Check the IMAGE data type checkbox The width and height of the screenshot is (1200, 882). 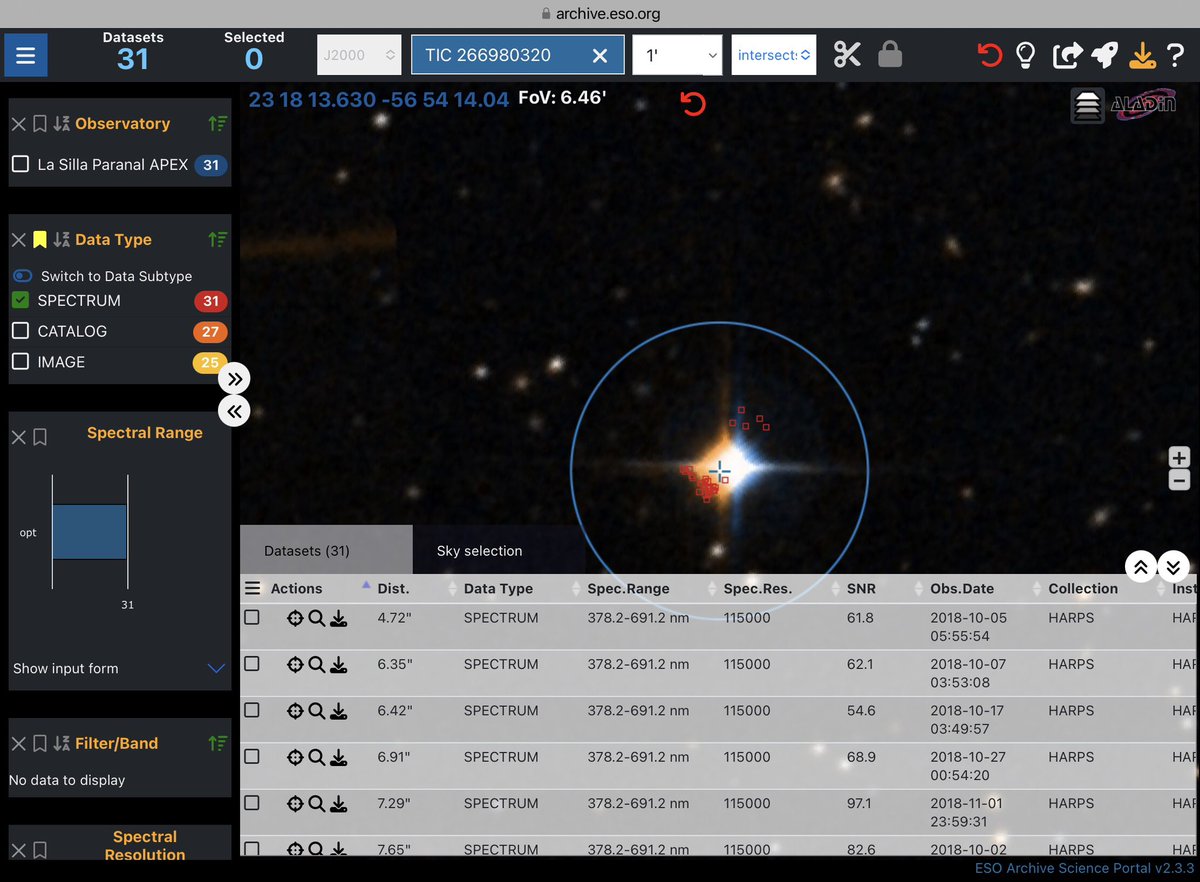tap(20, 362)
